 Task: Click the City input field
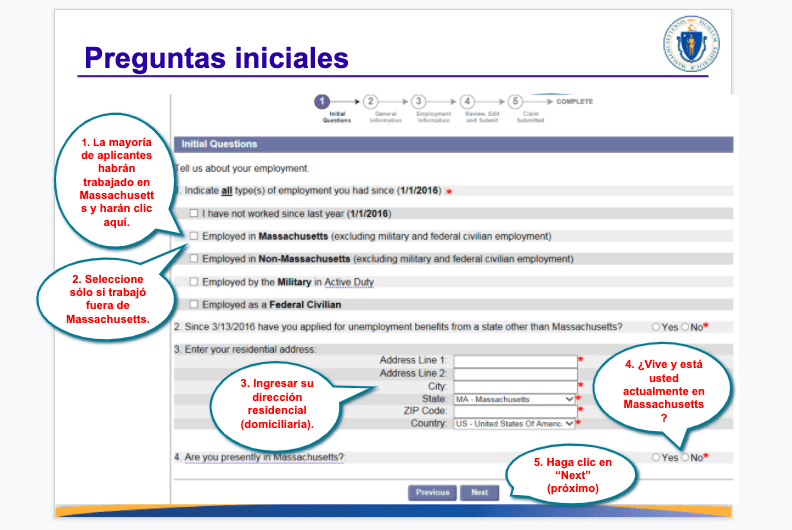[515, 387]
